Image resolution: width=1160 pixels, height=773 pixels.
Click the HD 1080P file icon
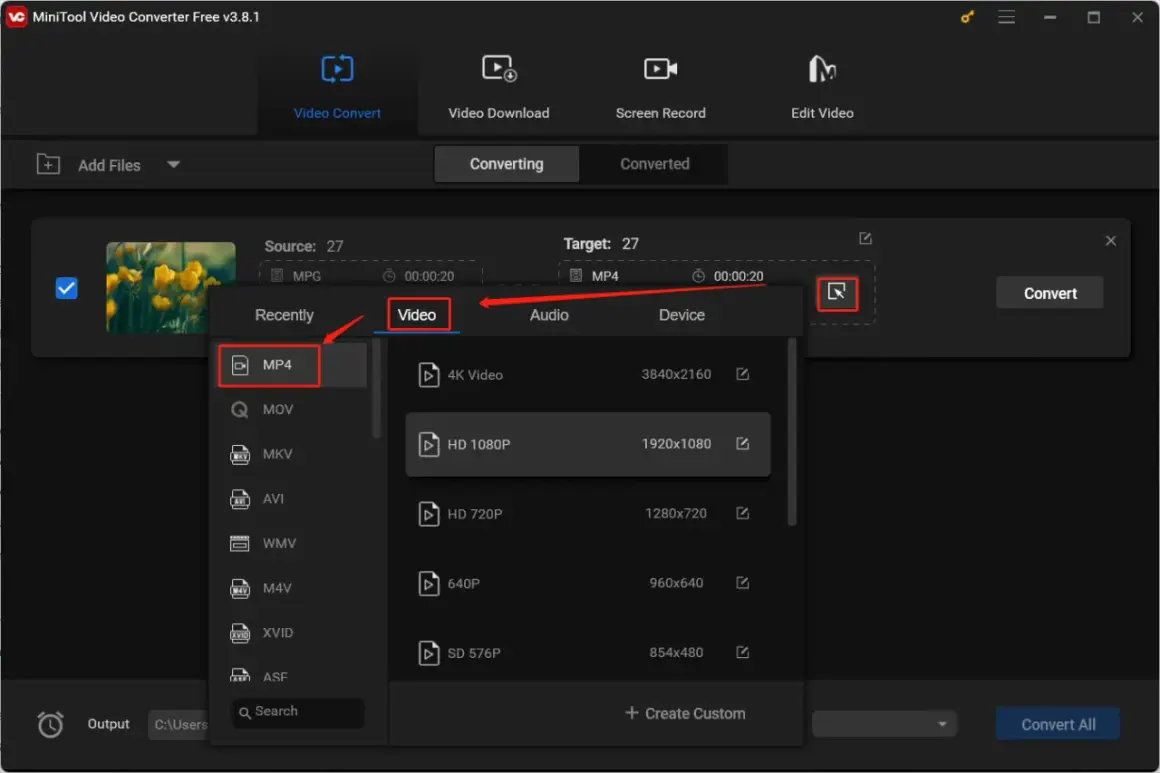tap(428, 444)
